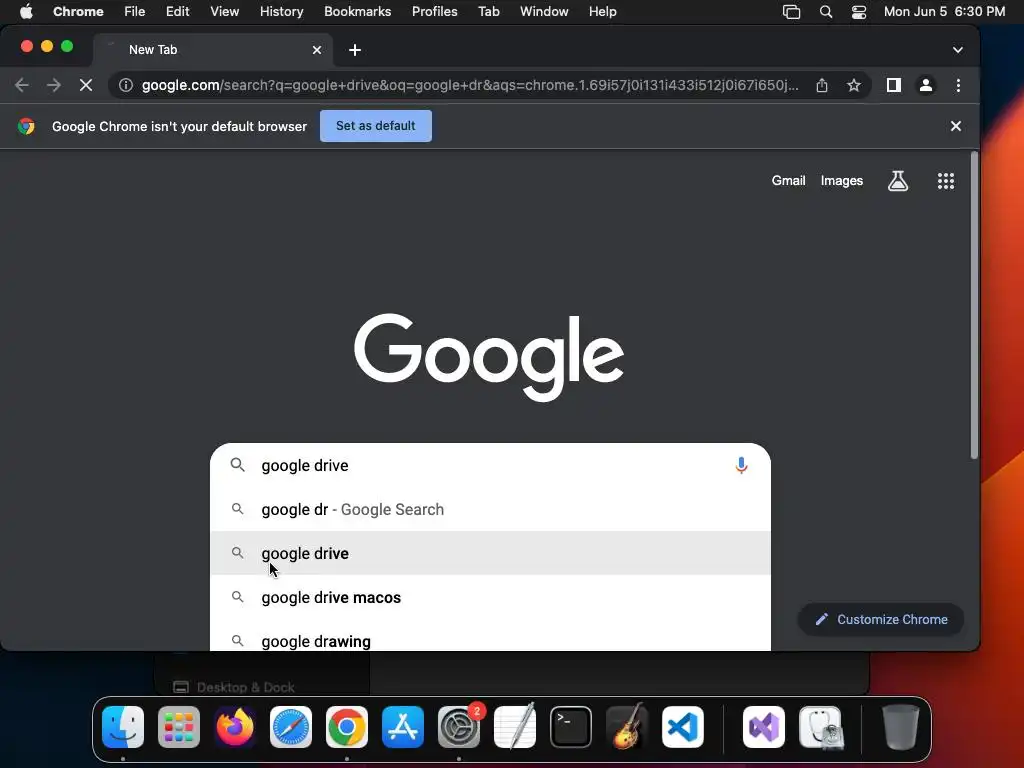
Task: Open Tab menu
Action: pyautogui.click(x=488, y=11)
